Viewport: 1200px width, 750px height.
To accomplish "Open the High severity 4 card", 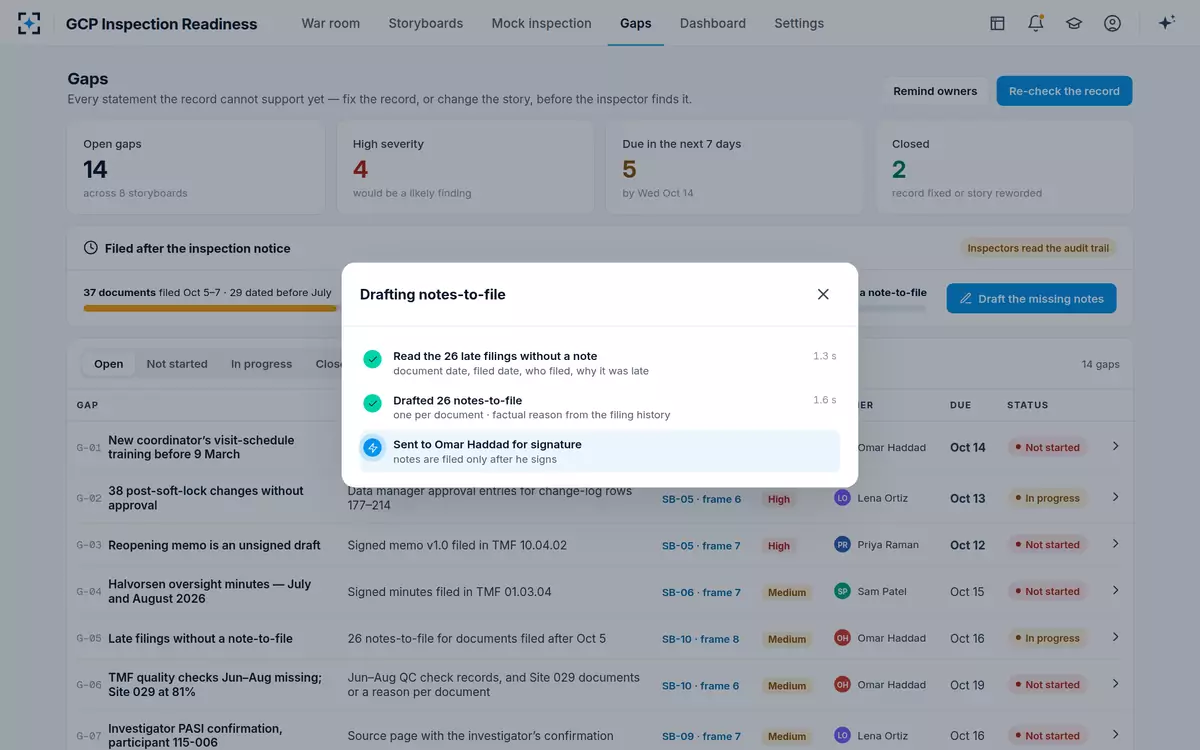I will pos(465,167).
